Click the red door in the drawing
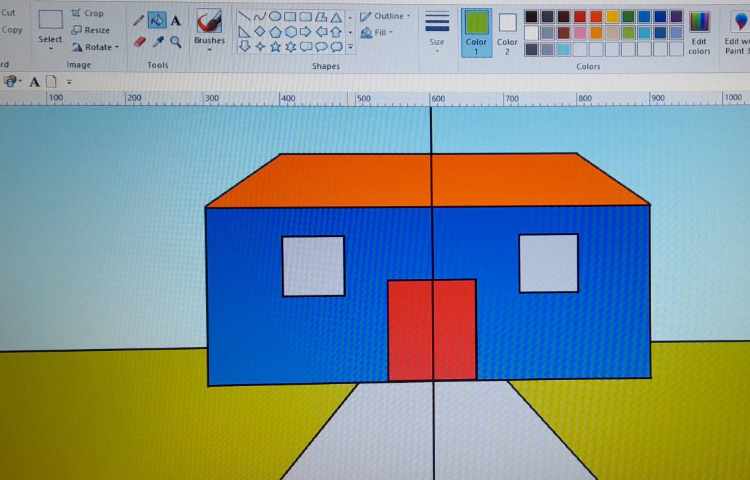This screenshot has height=480, width=750. coord(432,330)
